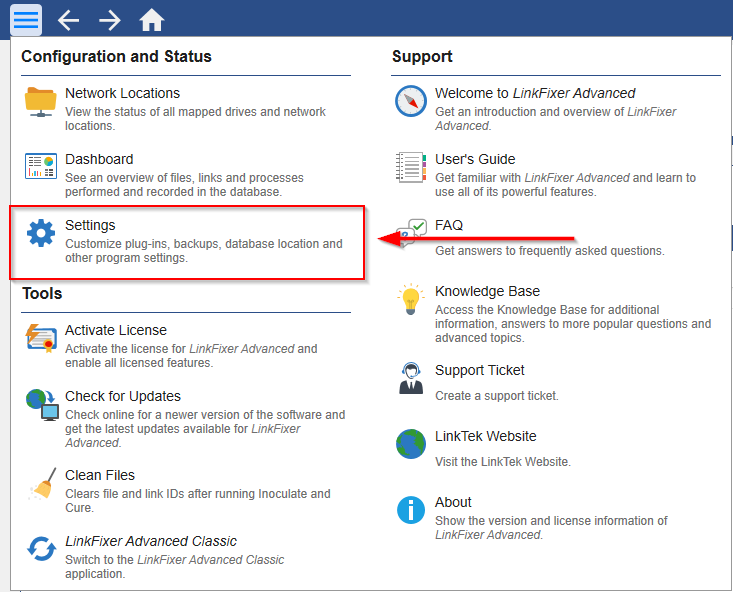The height and width of the screenshot is (592, 733).
Task: Choose Clean Files title
Action: click(x=100, y=475)
